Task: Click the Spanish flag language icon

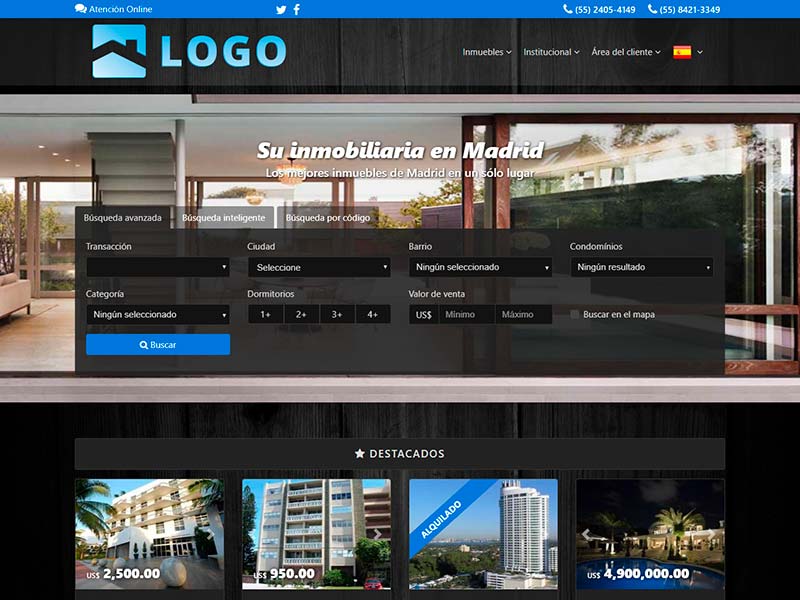Action: 682,52
